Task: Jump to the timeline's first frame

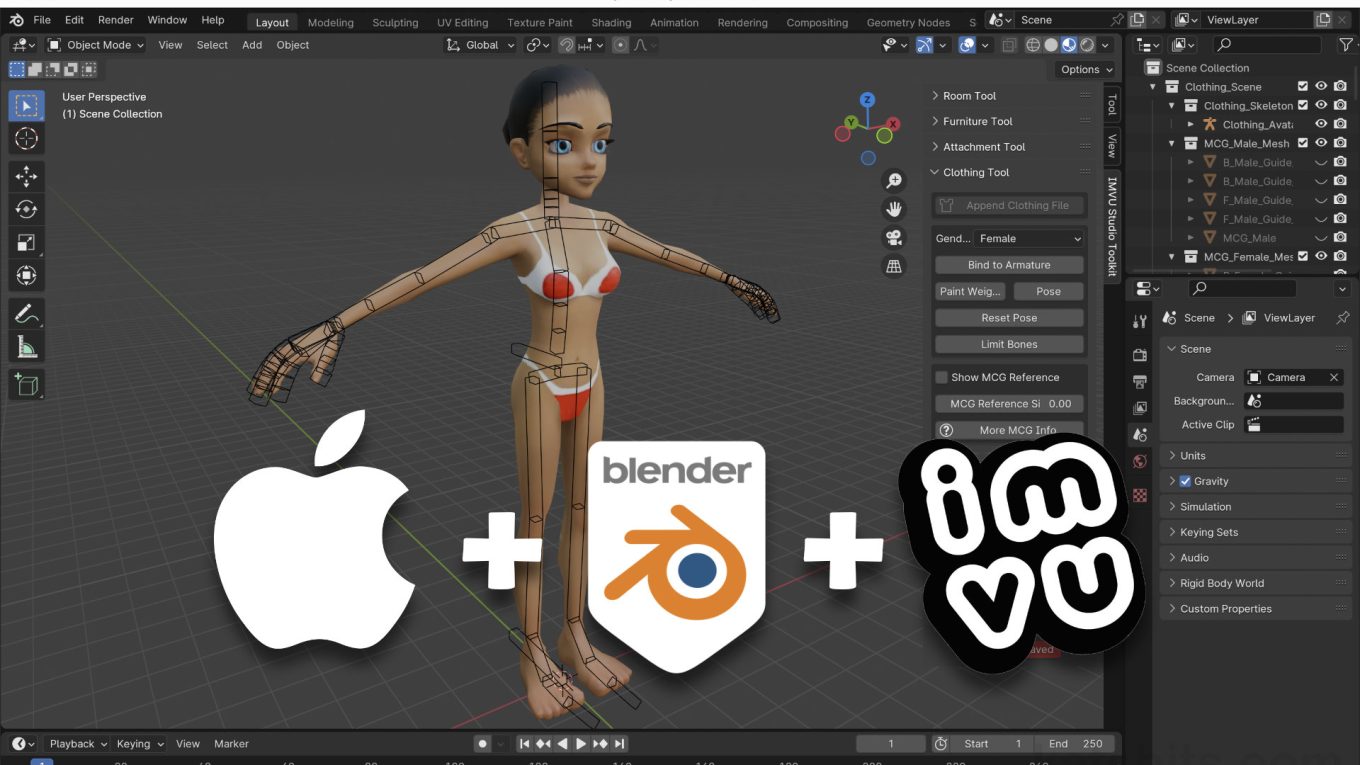Action: (524, 744)
